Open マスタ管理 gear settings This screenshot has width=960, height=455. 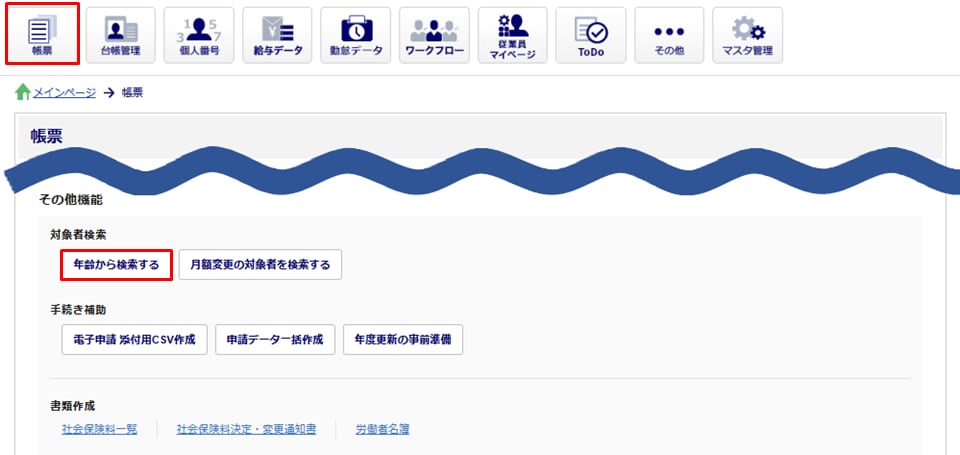[x=747, y=35]
